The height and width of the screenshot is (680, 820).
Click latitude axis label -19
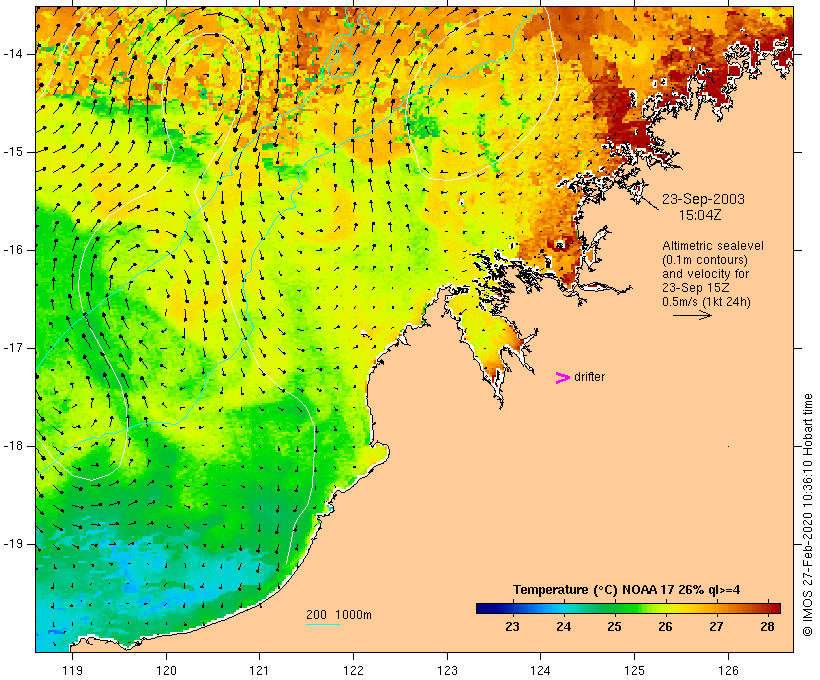point(13,544)
